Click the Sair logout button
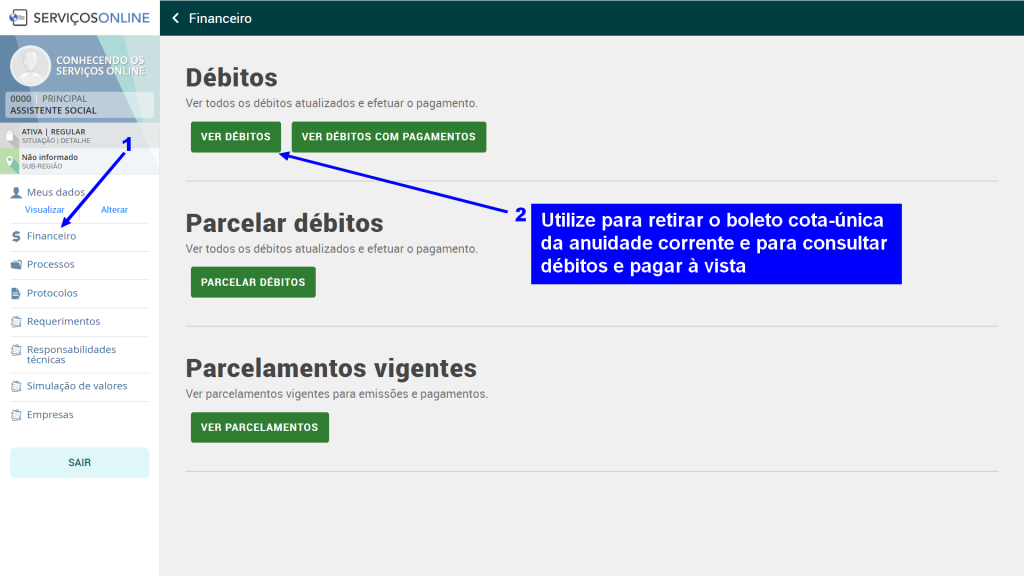Screen dimensions: 1024x576 tap(79, 463)
